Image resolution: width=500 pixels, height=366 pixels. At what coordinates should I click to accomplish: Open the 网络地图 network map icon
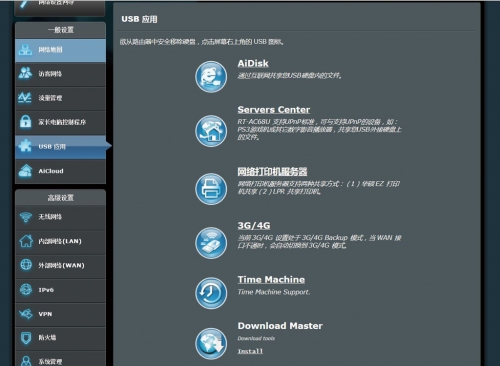25,50
